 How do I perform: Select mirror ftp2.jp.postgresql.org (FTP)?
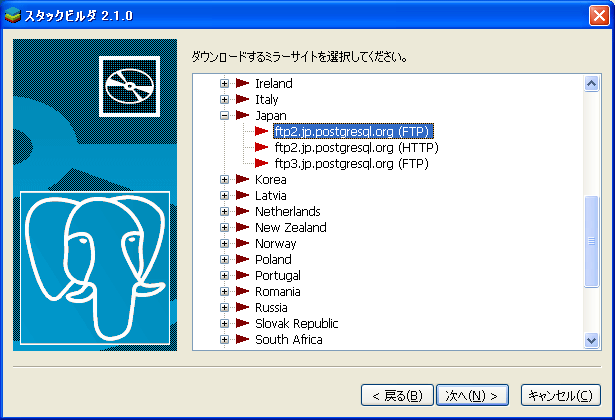[353, 131]
